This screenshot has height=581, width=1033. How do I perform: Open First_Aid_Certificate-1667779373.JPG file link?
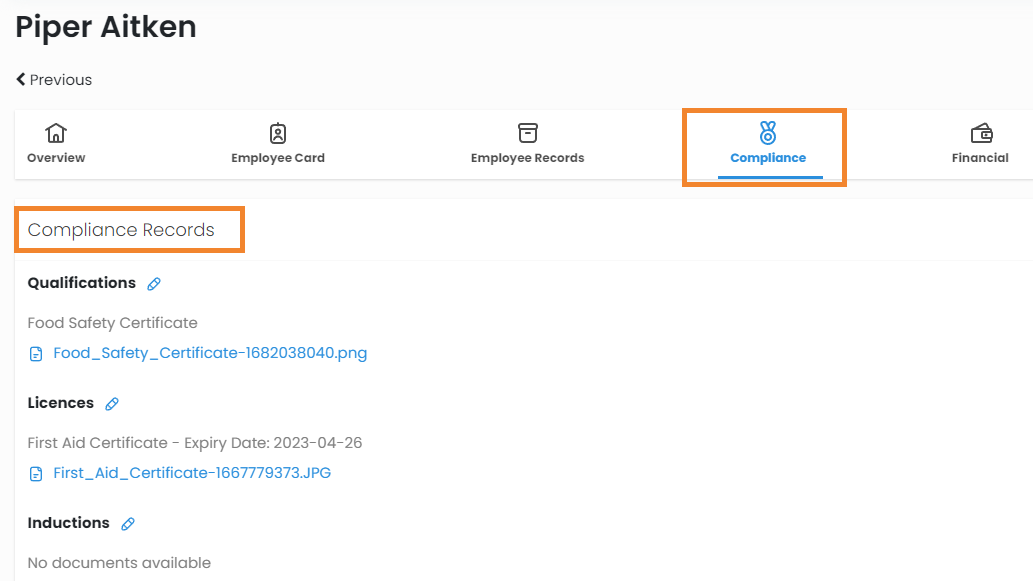(x=192, y=473)
